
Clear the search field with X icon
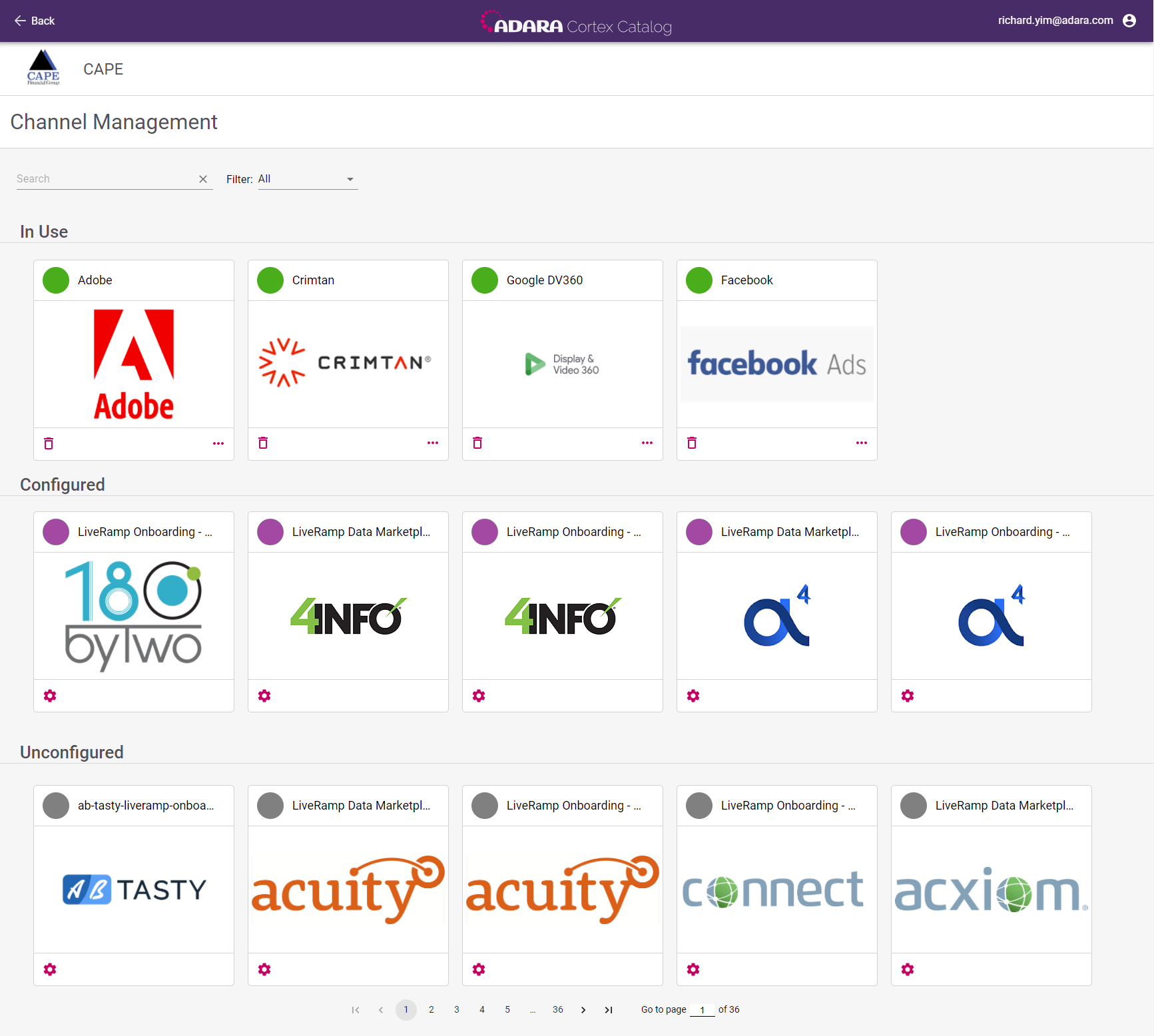tap(203, 179)
